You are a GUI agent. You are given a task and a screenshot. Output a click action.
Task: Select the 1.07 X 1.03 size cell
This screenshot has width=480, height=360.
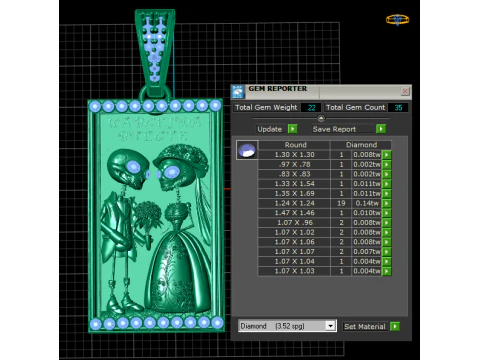tap(294, 271)
